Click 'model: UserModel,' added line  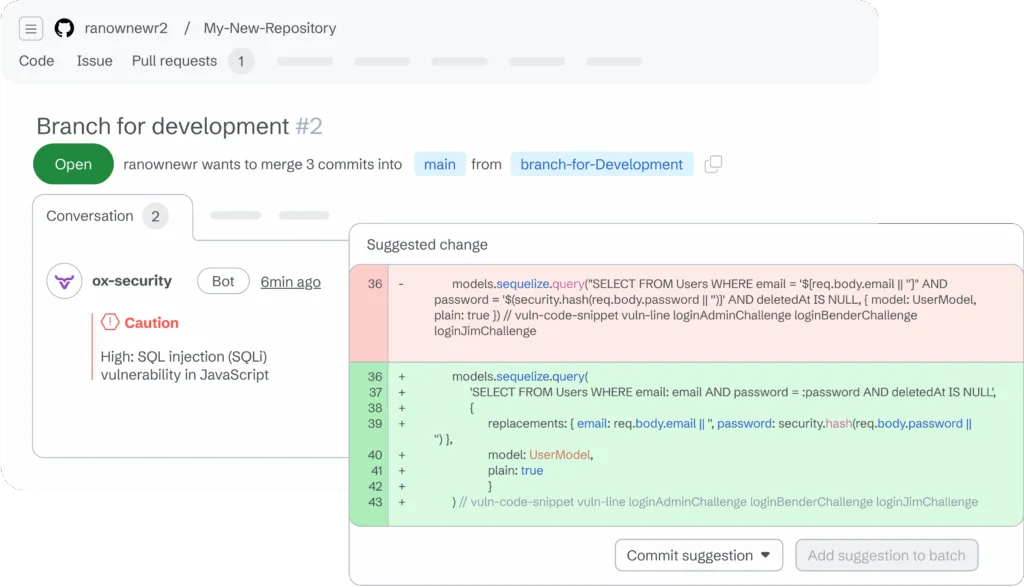pos(540,455)
